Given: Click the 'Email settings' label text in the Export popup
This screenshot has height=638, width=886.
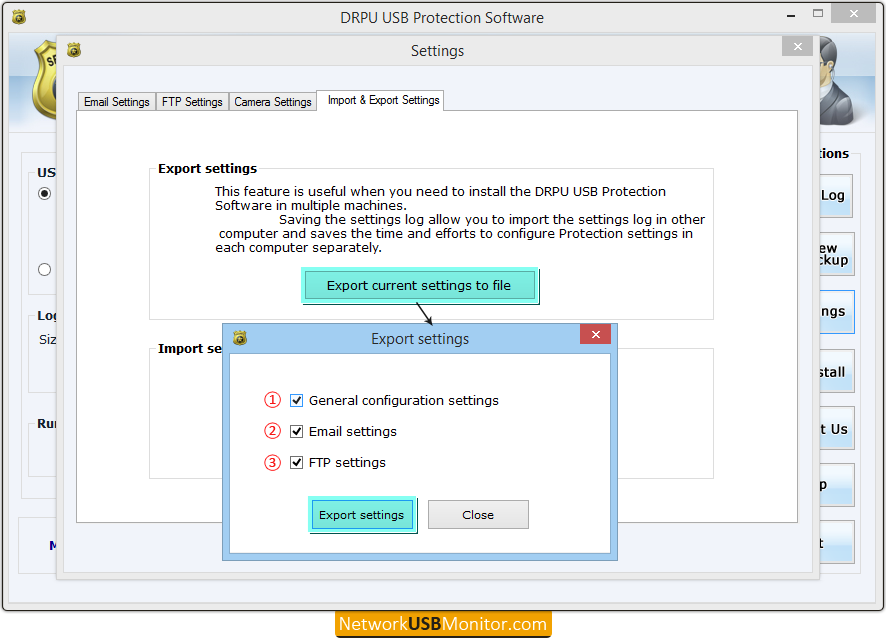Looking at the screenshot, I should click(353, 432).
